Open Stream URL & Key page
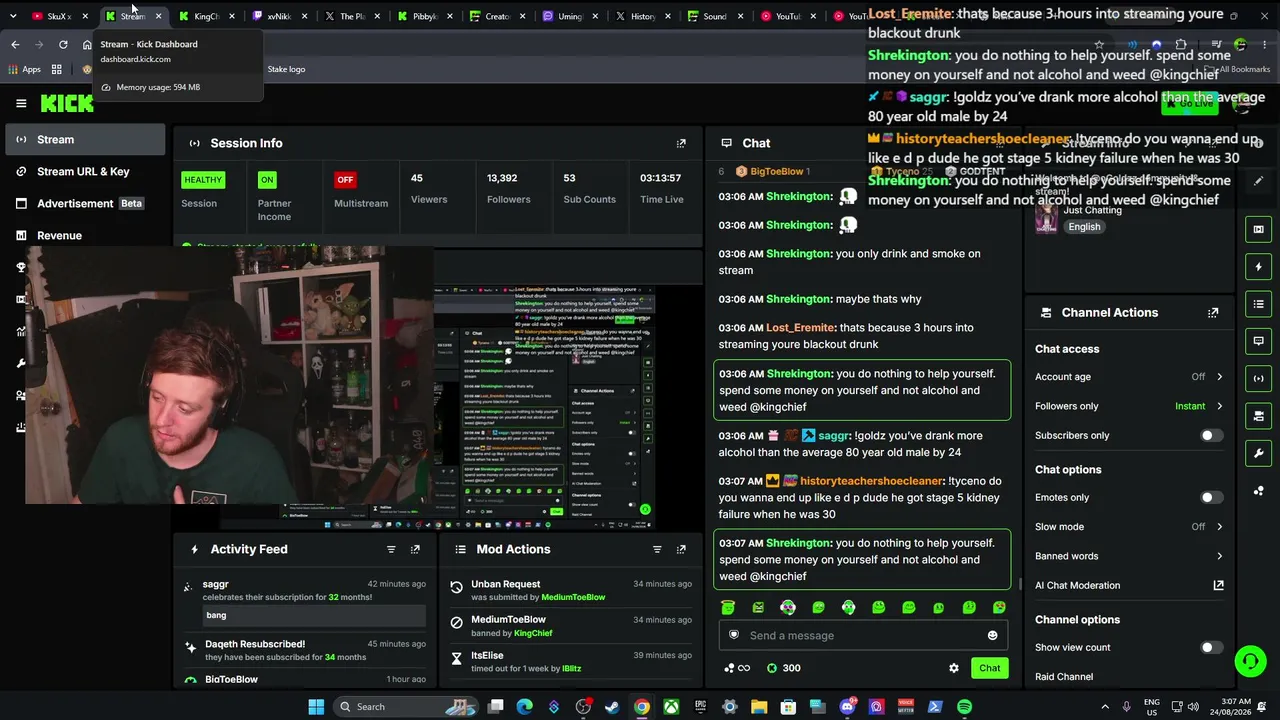This screenshot has width=1280, height=720. tap(84, 172)
